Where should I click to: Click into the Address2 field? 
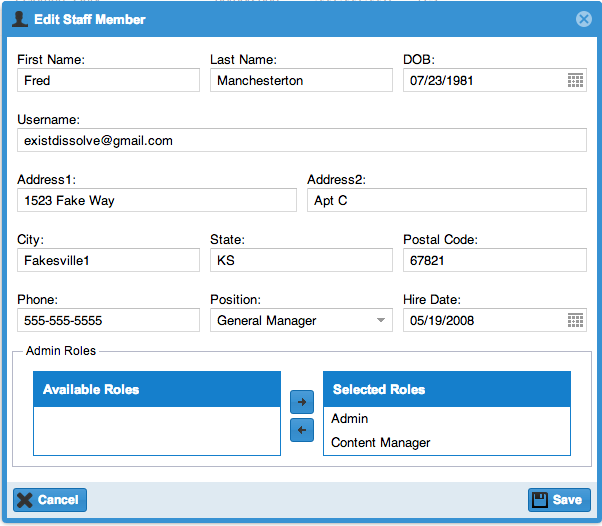tap(446, 201)
